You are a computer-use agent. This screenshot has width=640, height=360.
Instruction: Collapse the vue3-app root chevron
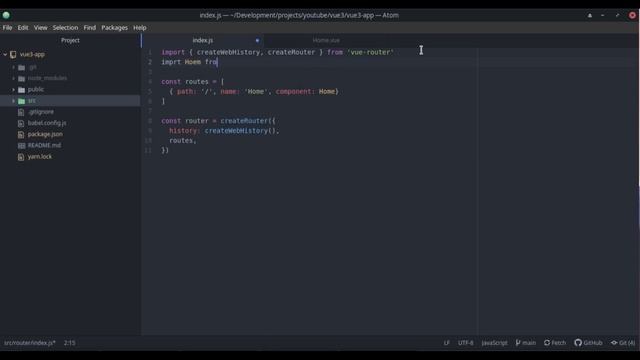pos(5,54)
